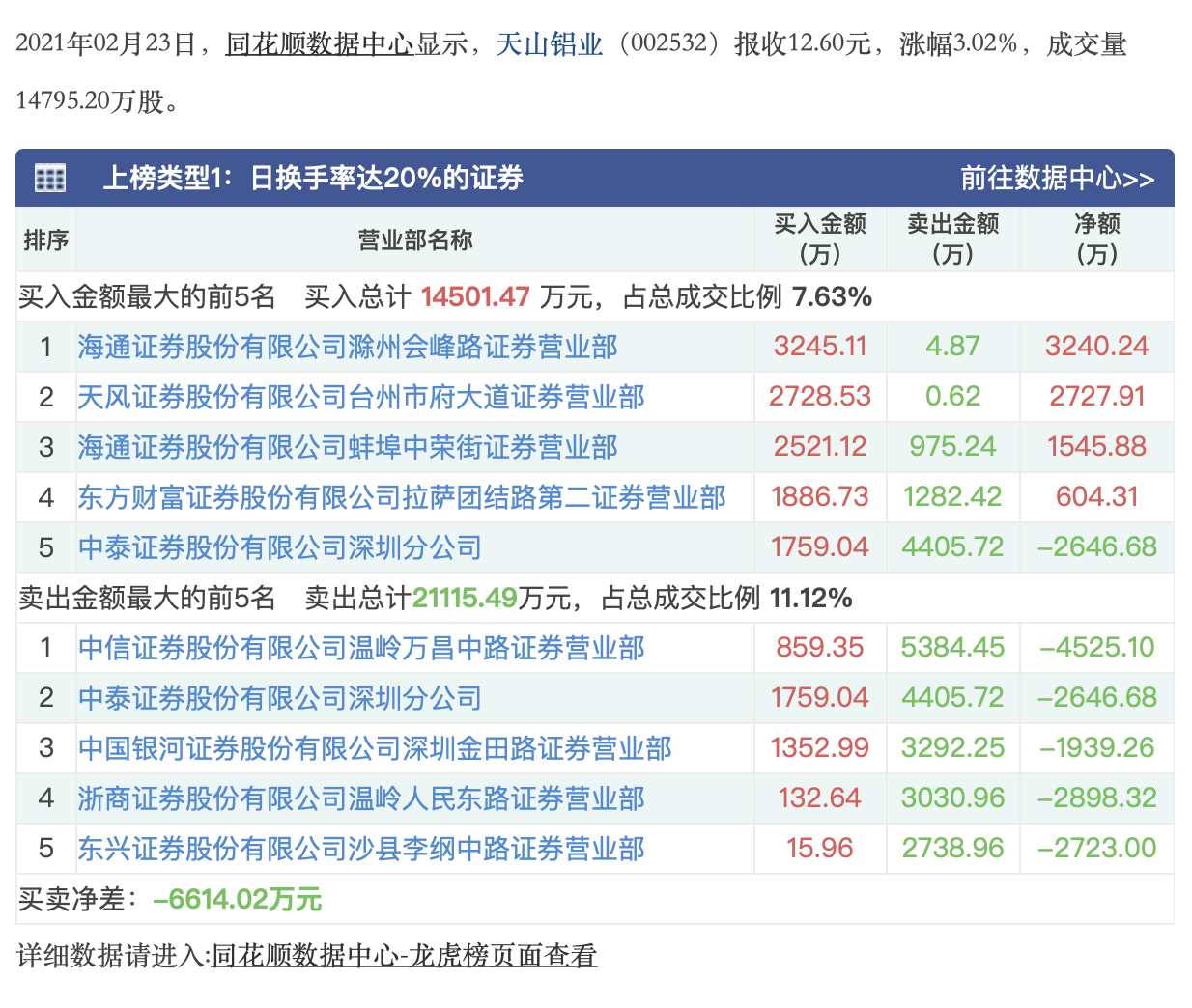Select buy amount 3245.11
Image resolution: width=1192 pixels, height=1008 pixels.
820,347
